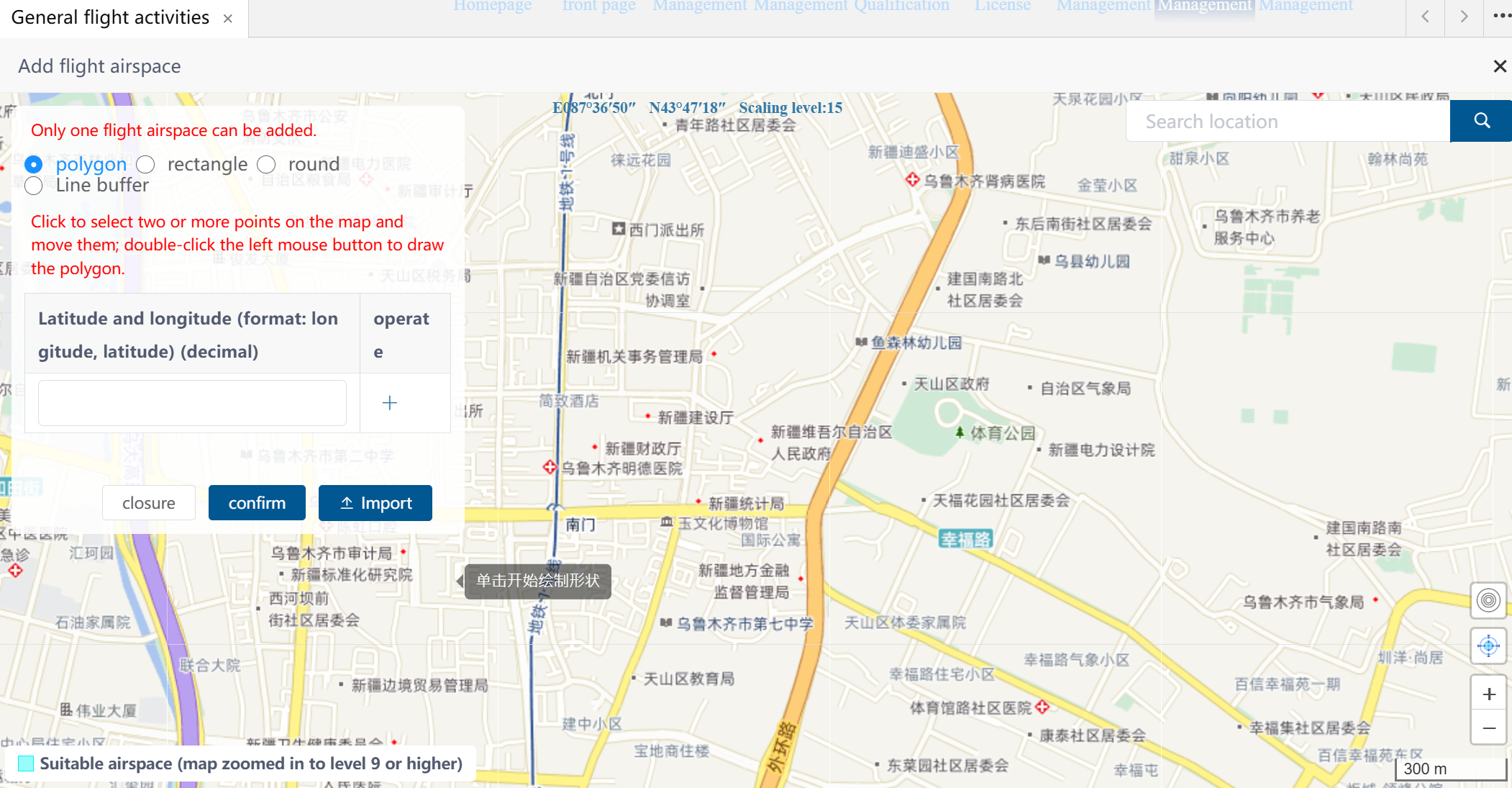Click museum icon beside 玉文化博物馆
1512x788 pixels.
[667, 521]
